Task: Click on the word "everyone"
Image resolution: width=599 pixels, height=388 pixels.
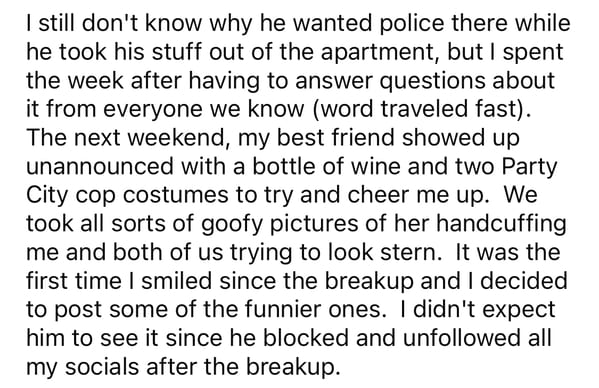Action: pyautogui.click(x=150, y=110)
